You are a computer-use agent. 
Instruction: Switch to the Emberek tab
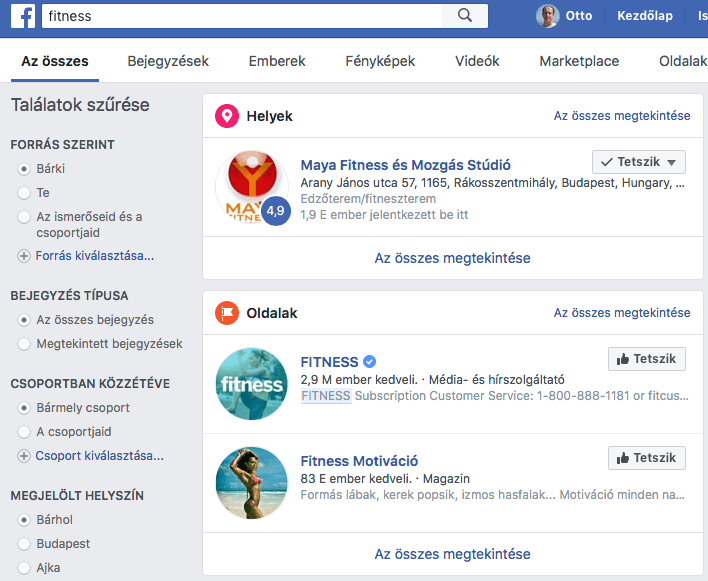pos(277,61)
